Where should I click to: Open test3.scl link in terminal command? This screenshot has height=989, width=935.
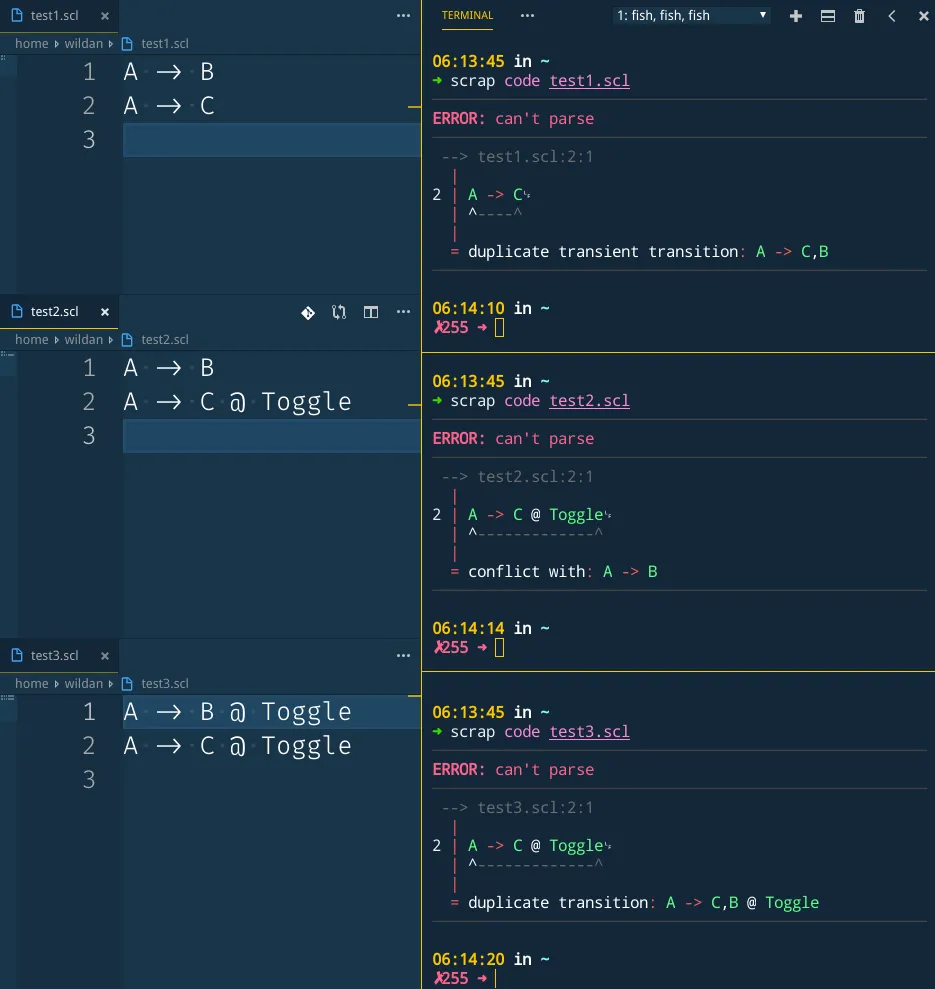589,732
